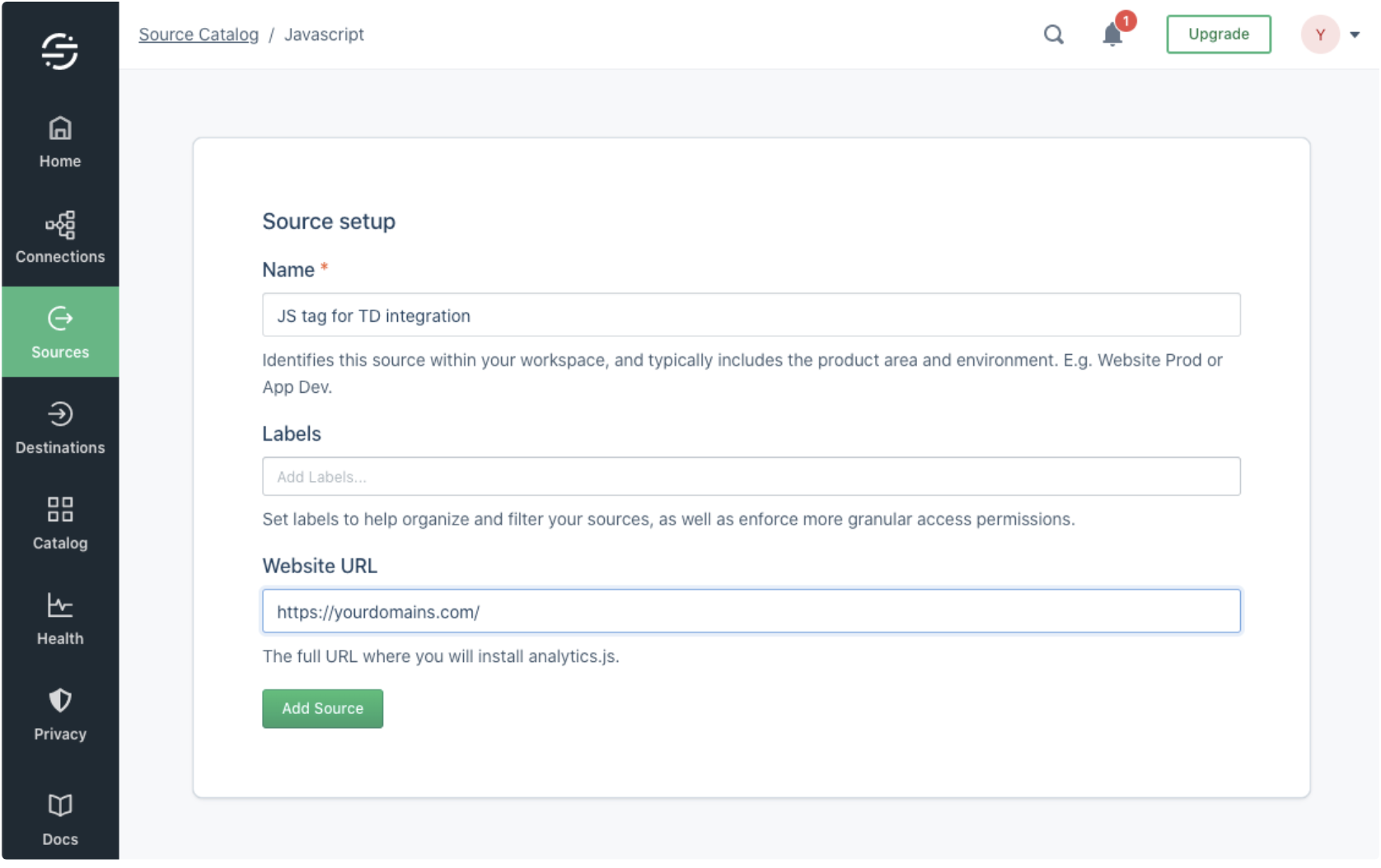Open notifications bell with badge
This screenshot has width=1381, height=868.
[x=1112, y=35]
